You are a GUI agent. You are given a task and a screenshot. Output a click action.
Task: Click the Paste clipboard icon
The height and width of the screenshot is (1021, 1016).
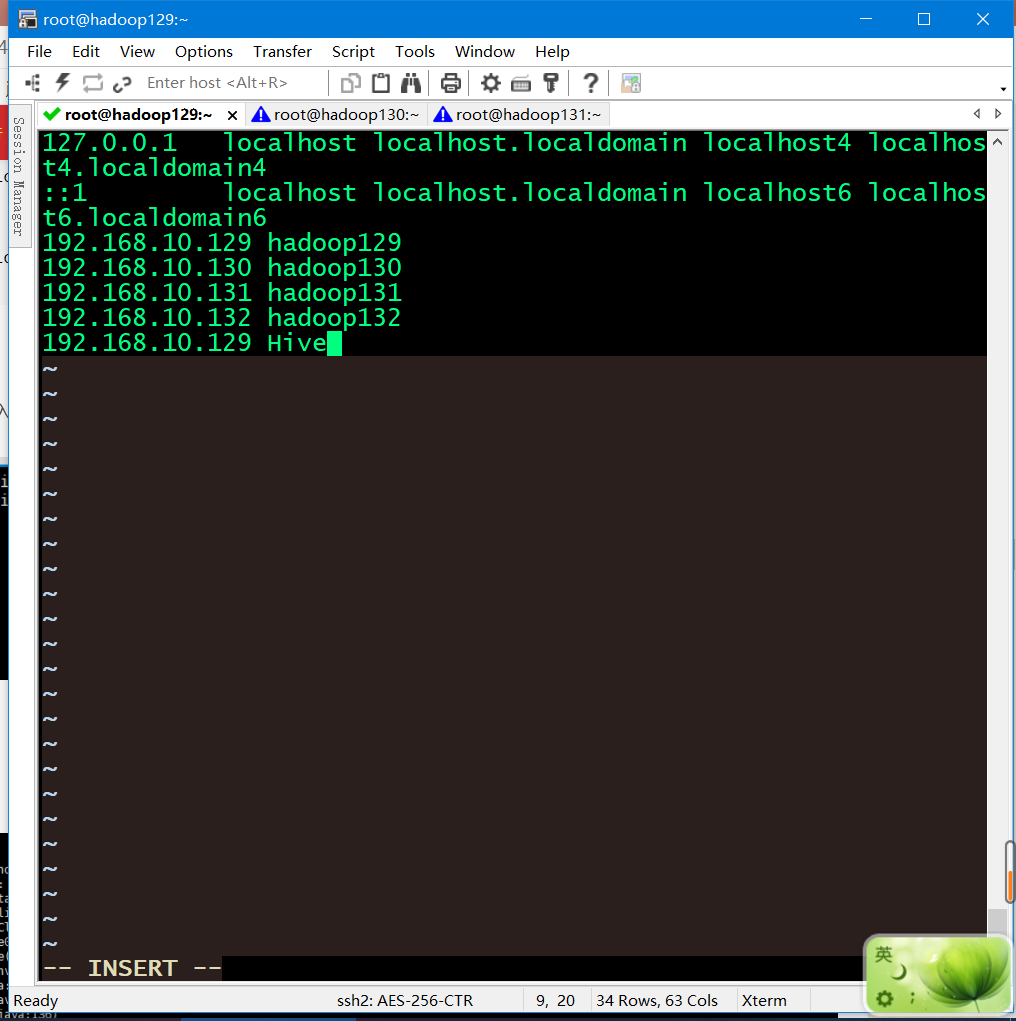pos(381,83)
